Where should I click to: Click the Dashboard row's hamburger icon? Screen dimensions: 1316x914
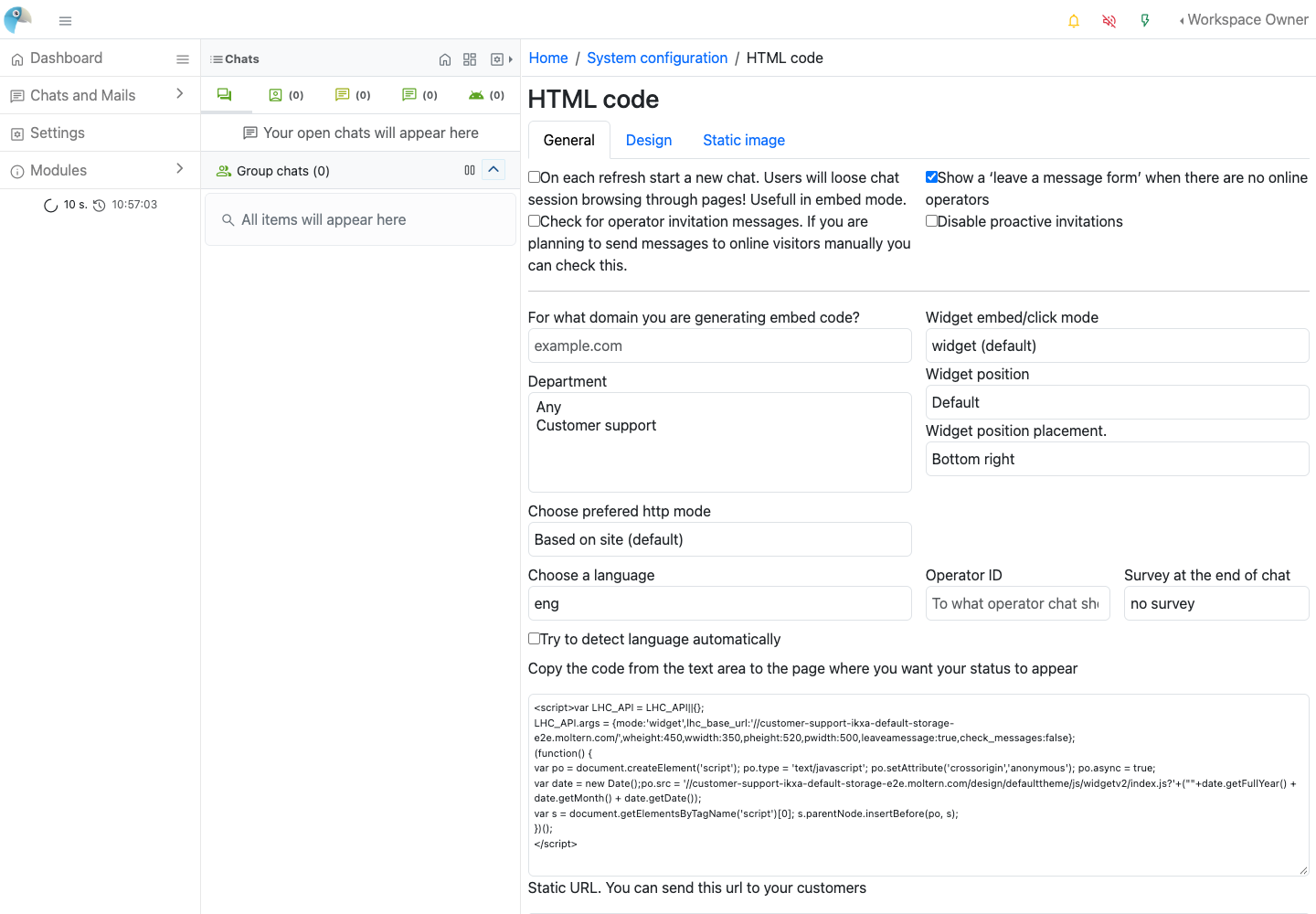click(x=183, y=59)
